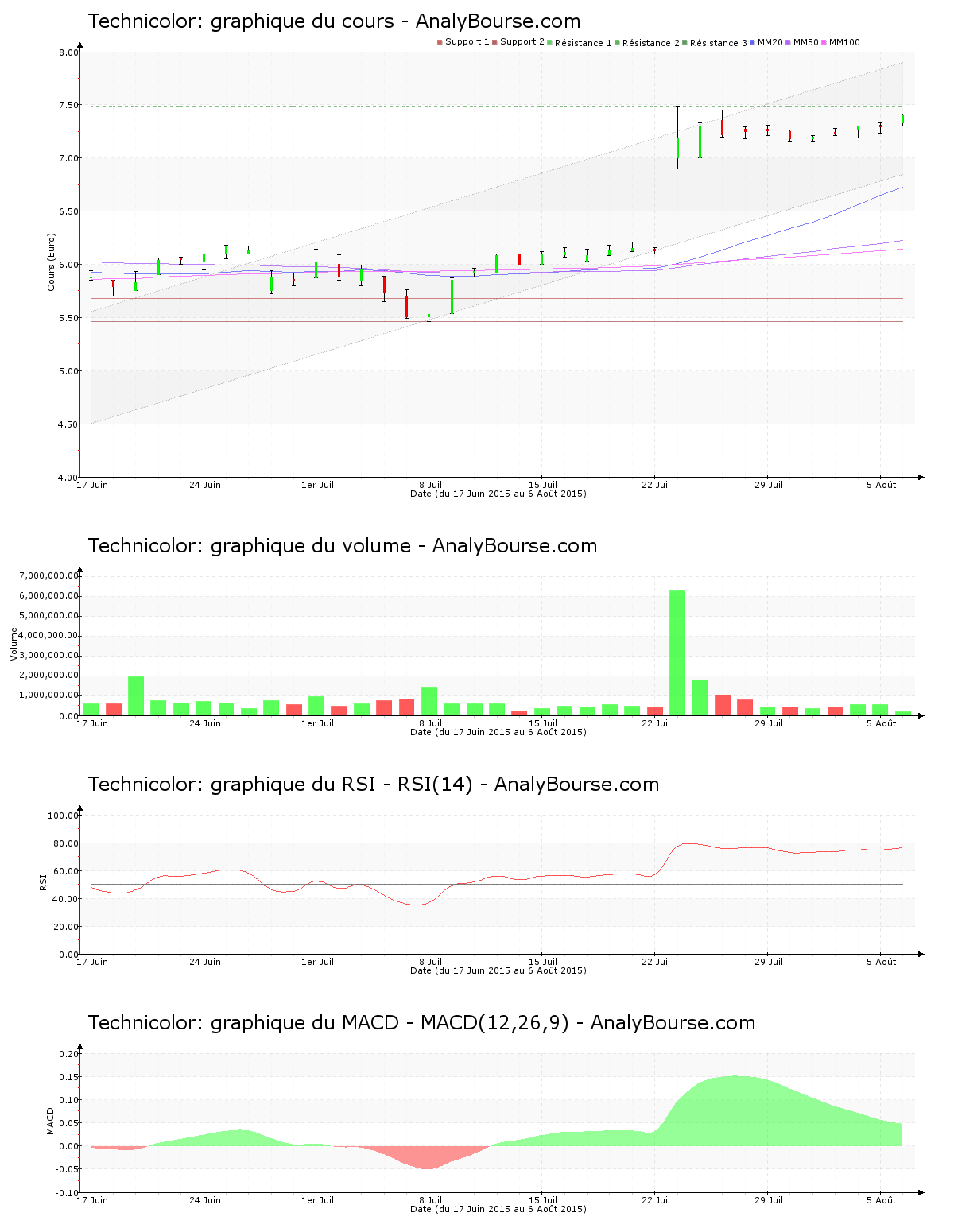The width and height of the screenshot is (954, 1232).
Task: Click '22 Juil' on the volume chart axis
Action: [x=656, y=723]
